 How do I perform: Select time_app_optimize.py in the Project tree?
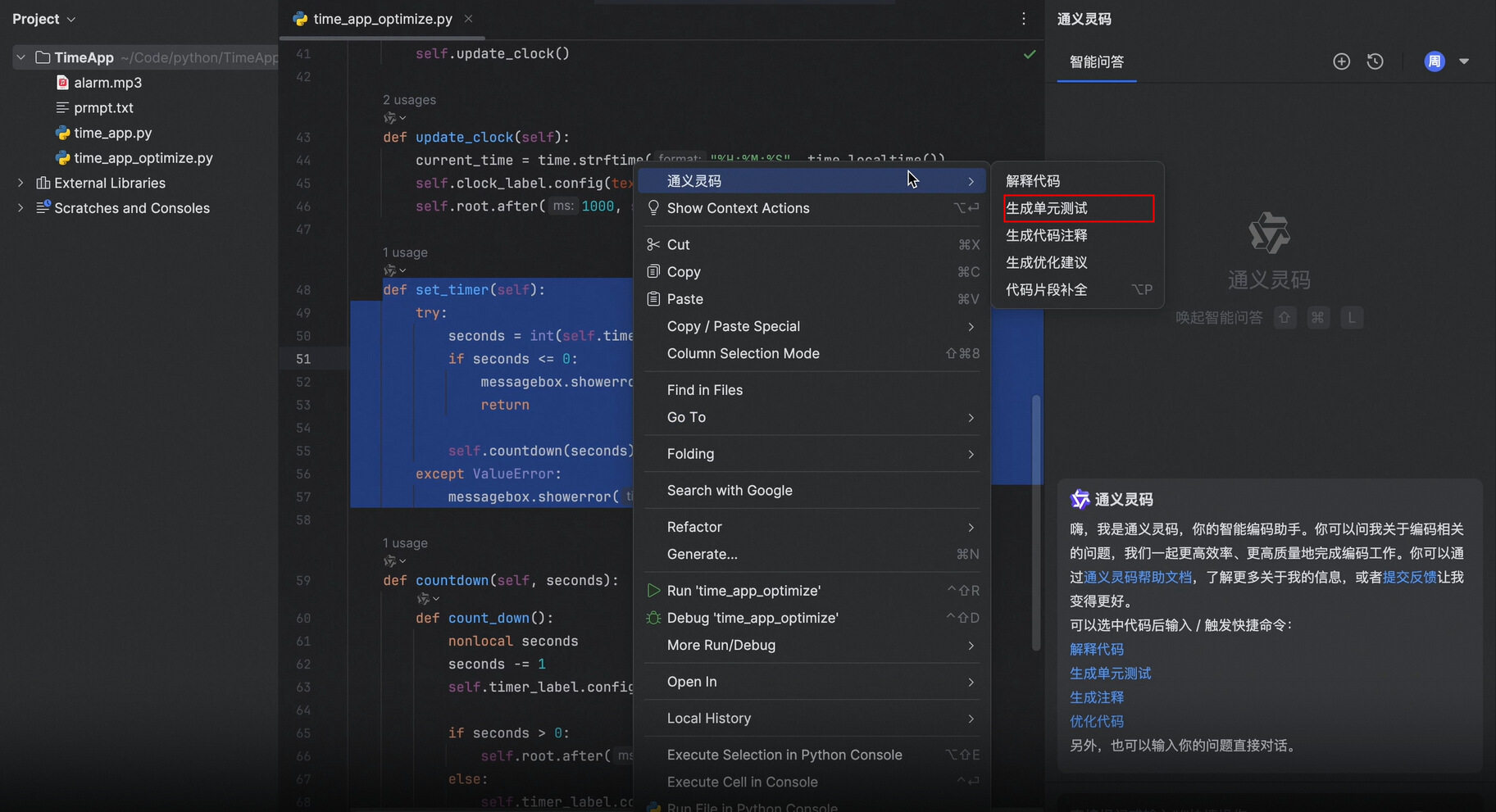tap(143, 157)
